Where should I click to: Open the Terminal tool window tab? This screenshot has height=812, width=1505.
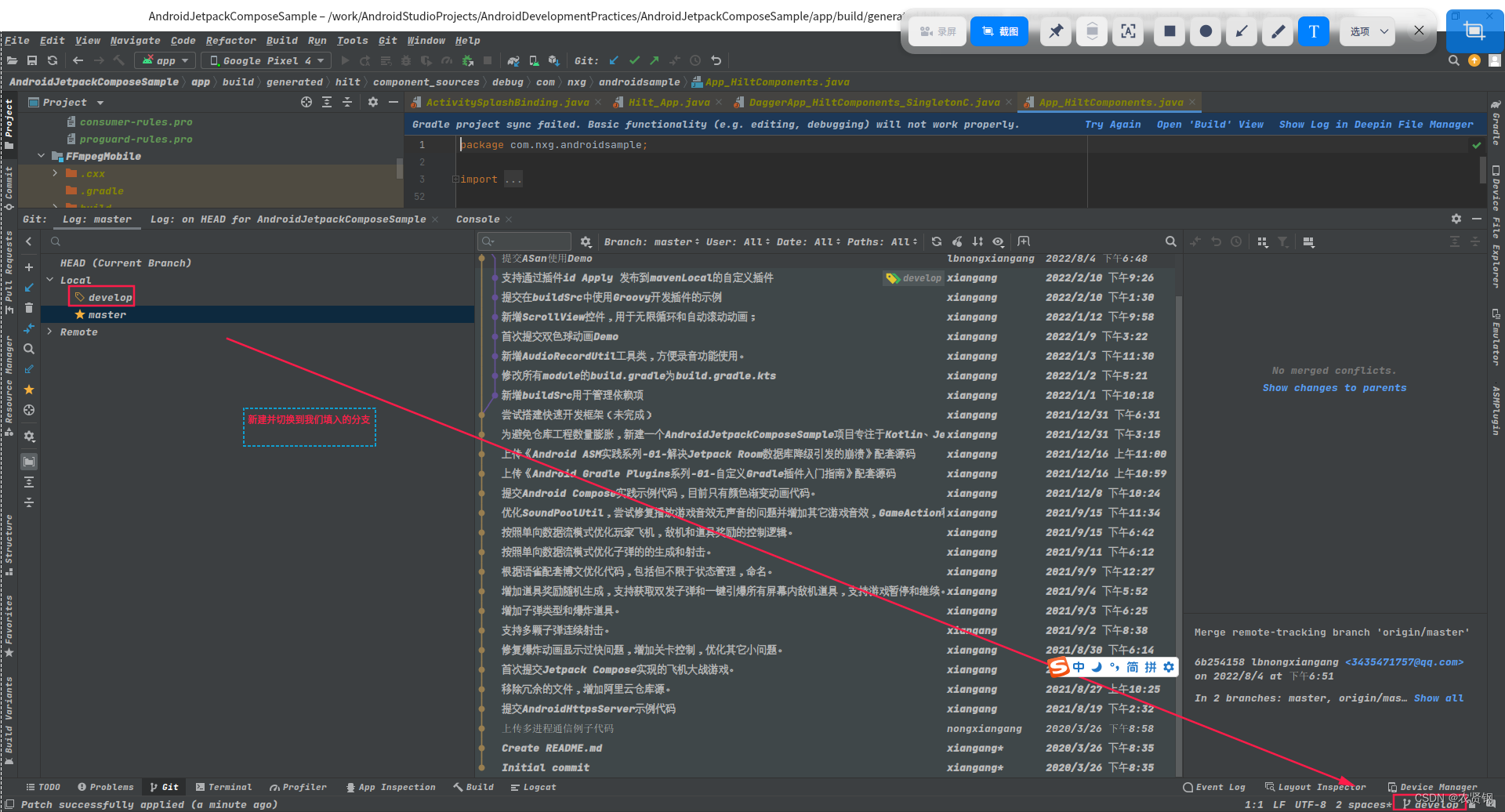[x=224, y=787]
